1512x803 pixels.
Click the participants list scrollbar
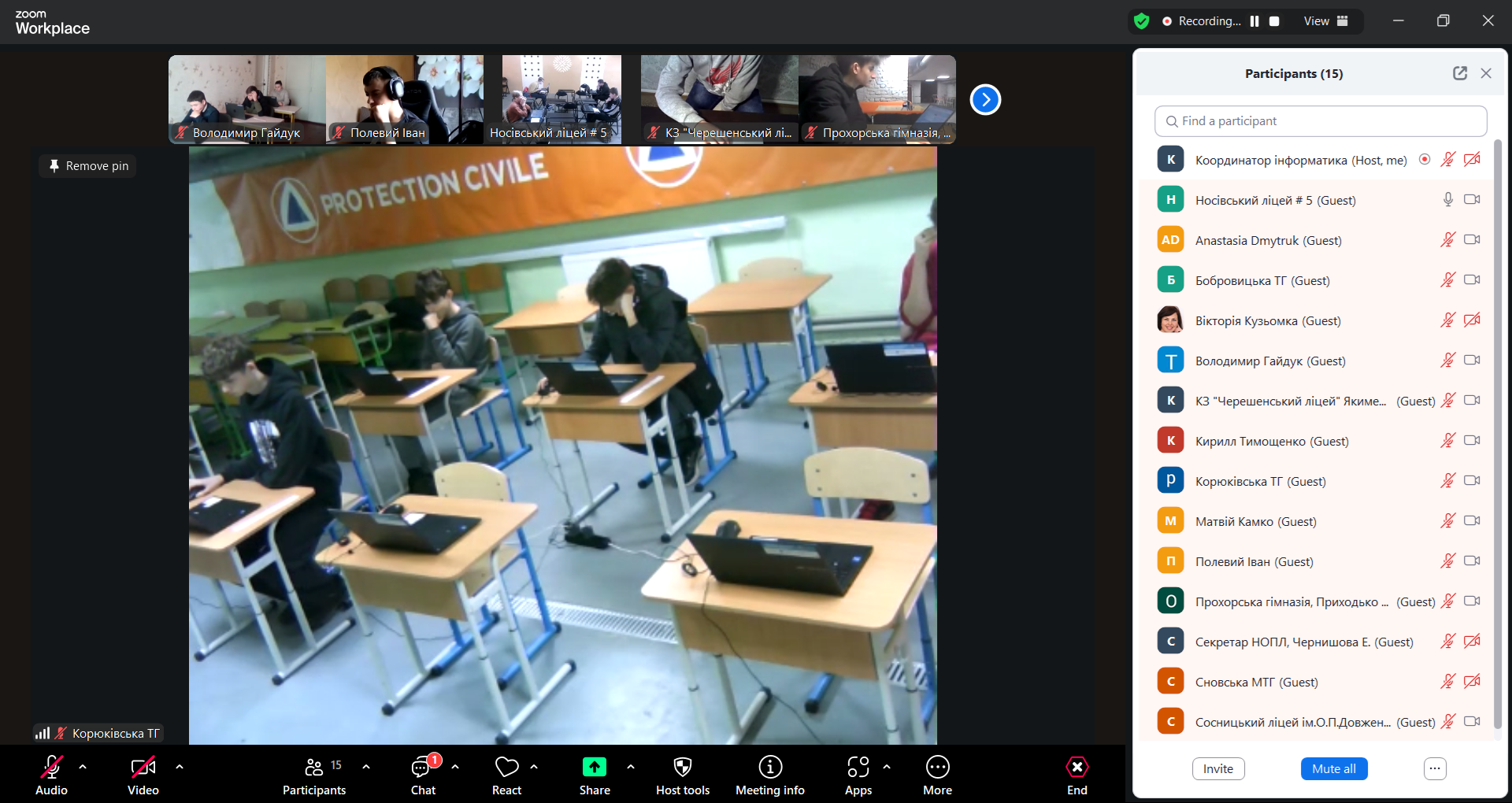(1497, 433)
